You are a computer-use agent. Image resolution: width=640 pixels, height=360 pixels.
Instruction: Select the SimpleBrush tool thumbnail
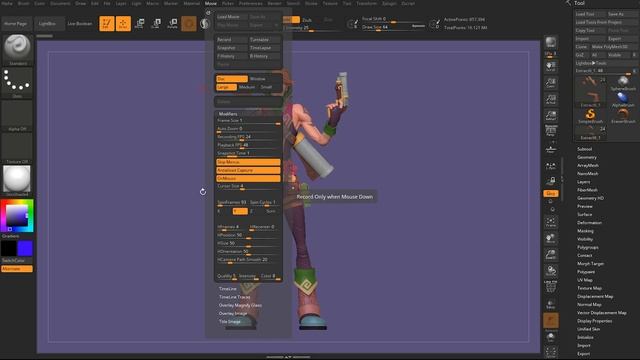590,116
